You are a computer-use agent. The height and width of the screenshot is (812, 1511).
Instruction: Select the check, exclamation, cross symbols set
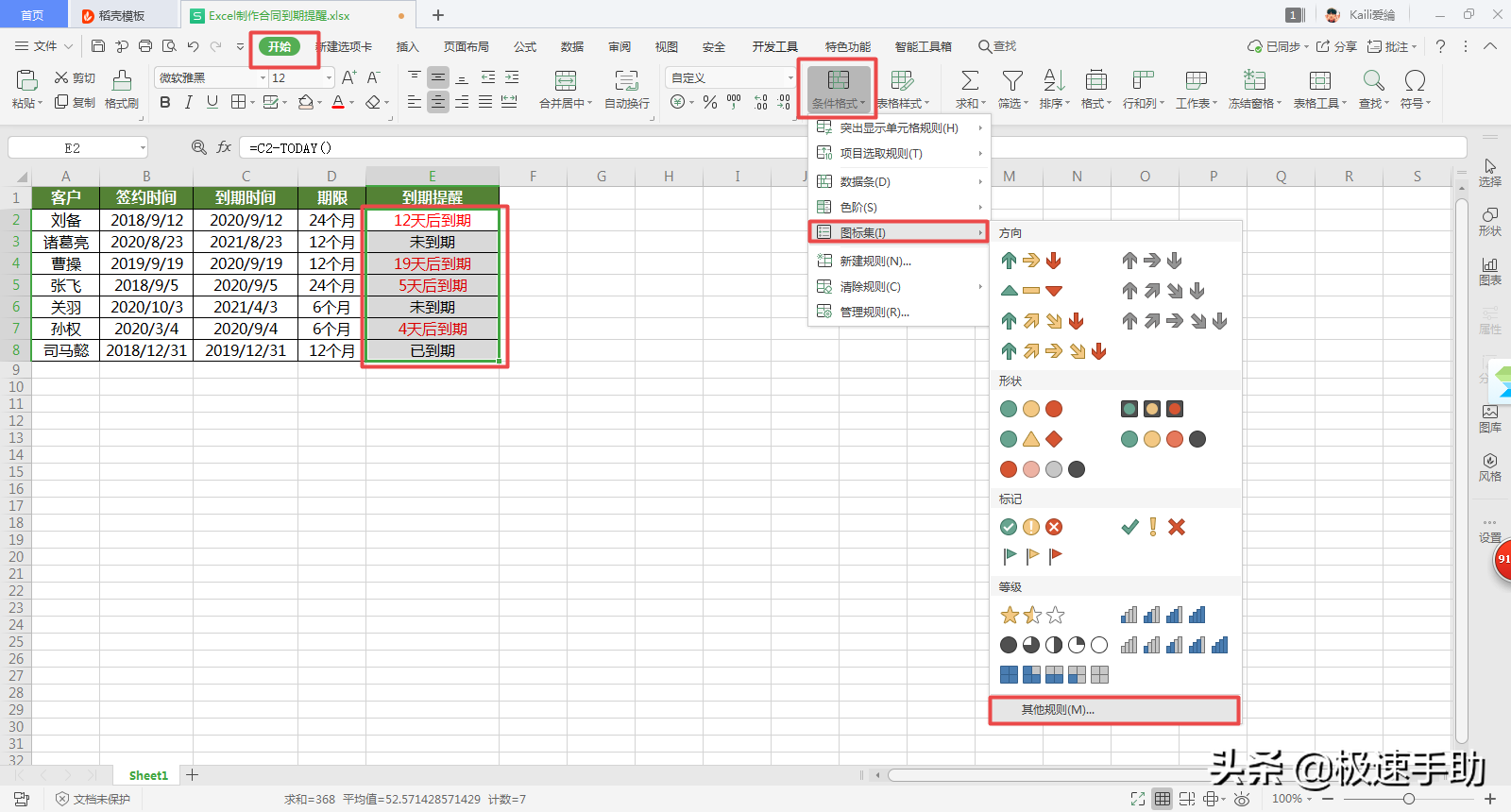point(1153,527)
